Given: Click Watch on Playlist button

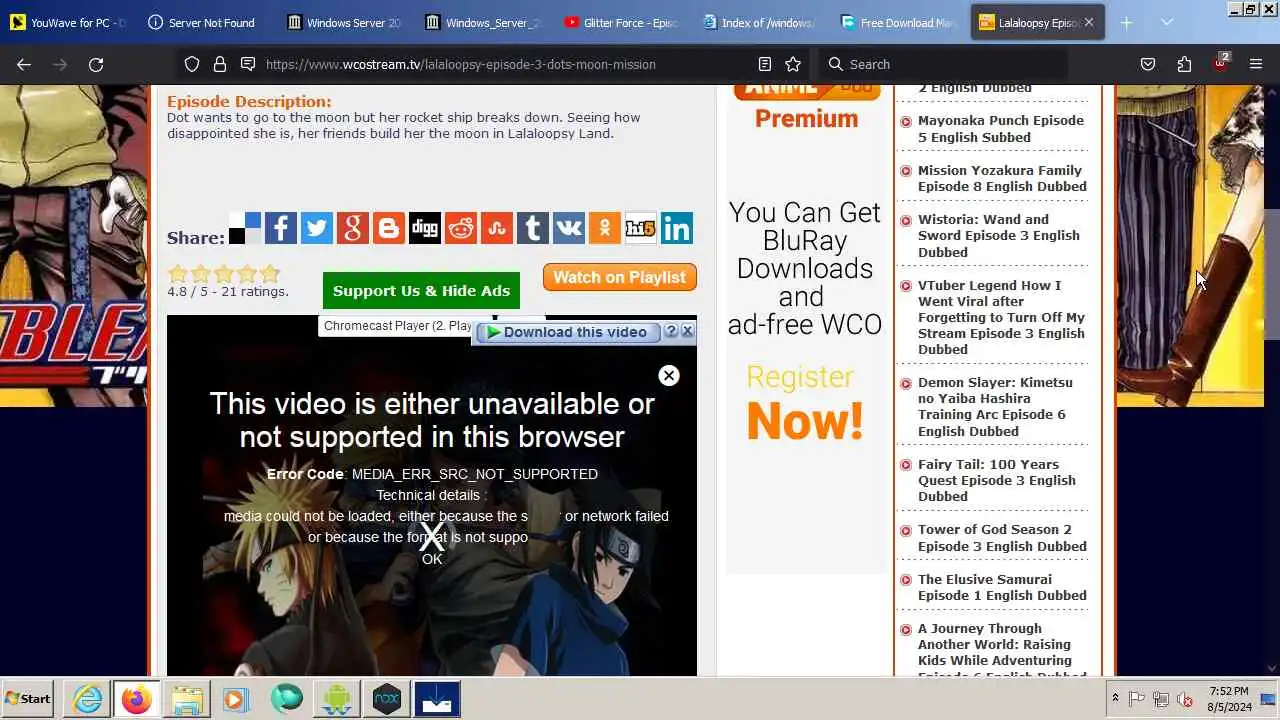Looking at the screenshot, I should pyautogui.click(x=620, y=277).
